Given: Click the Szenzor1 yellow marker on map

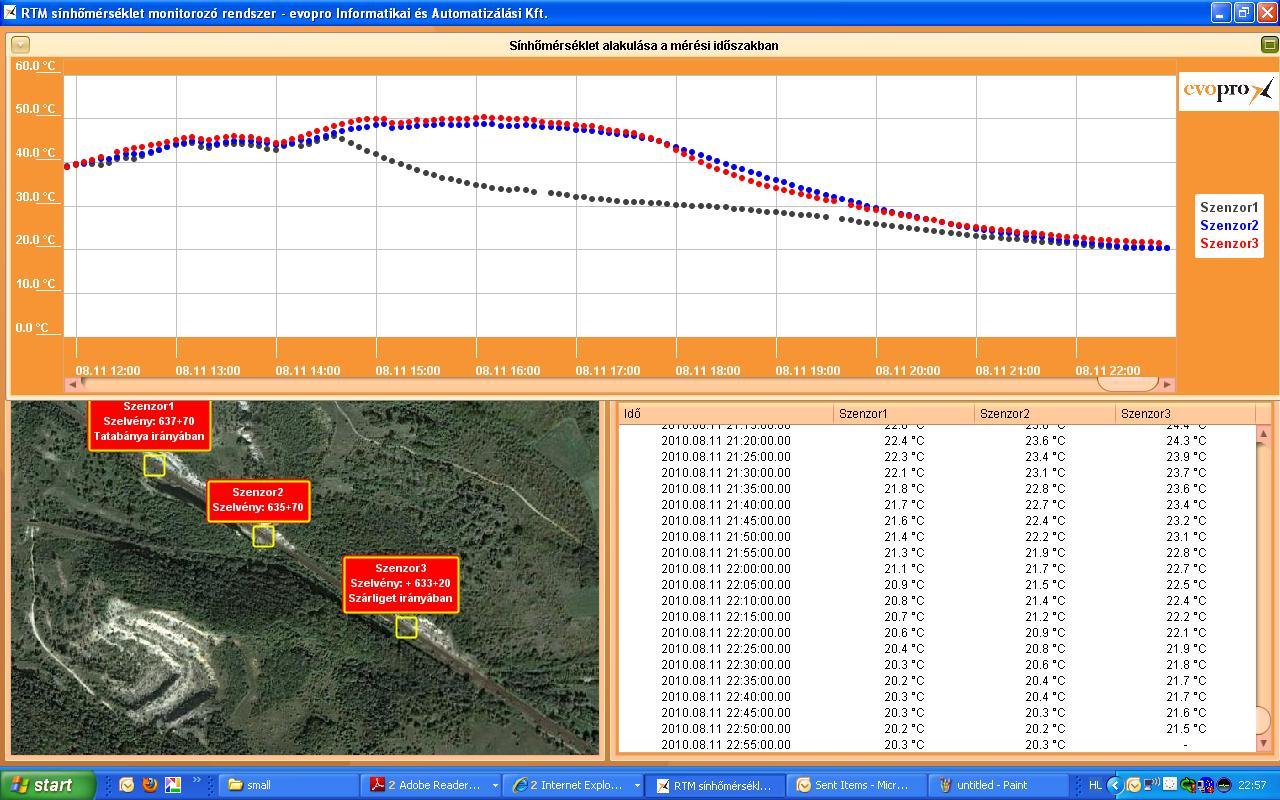Looking at the screenshot, I should (154, 465).
